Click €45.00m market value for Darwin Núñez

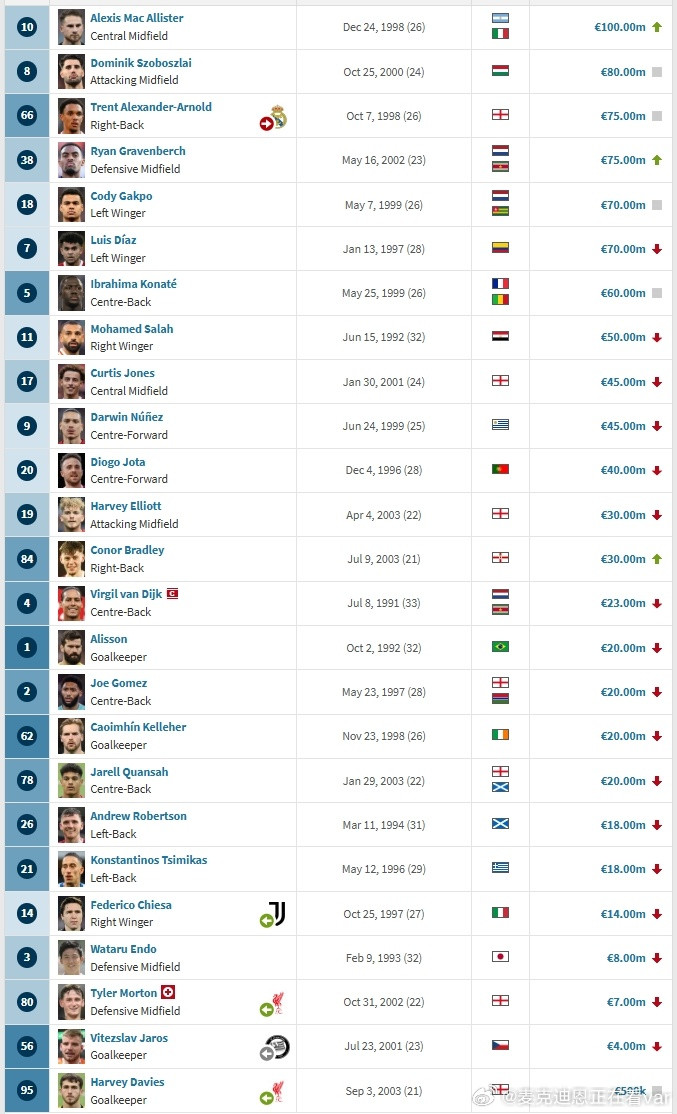pos(623,426)
